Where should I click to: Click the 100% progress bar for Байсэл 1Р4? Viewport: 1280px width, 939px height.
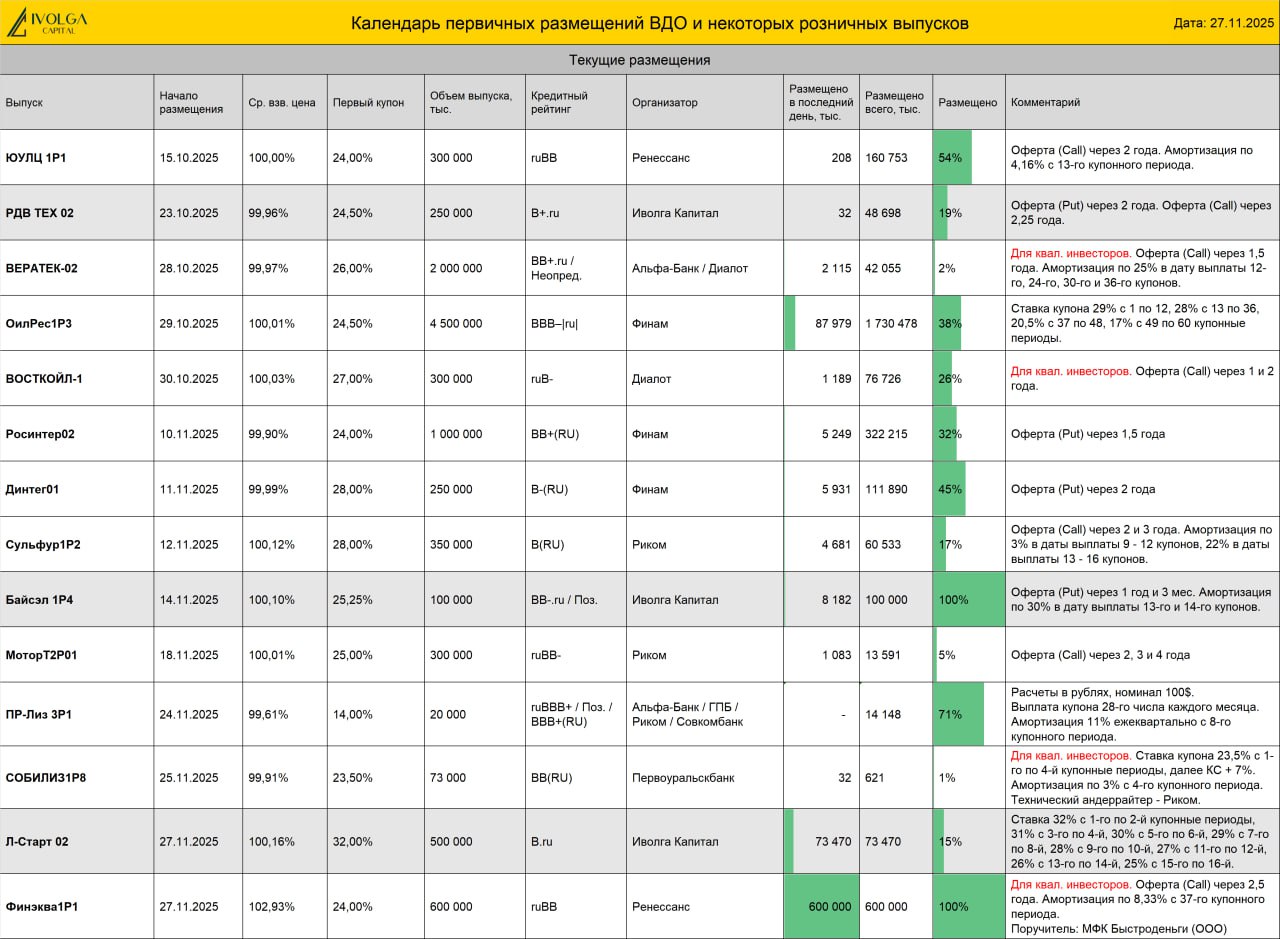click(969, 600)
